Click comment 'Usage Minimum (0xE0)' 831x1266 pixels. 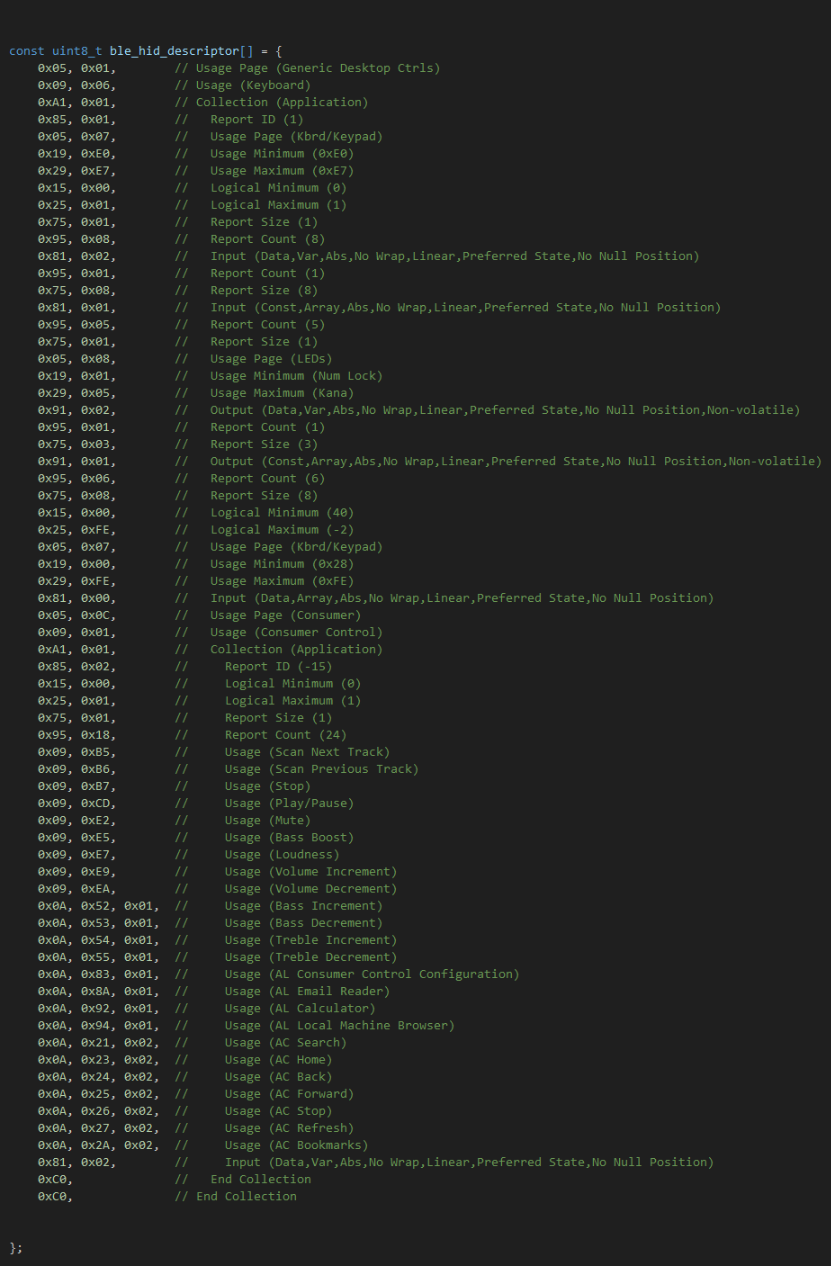tap(282, 153)
